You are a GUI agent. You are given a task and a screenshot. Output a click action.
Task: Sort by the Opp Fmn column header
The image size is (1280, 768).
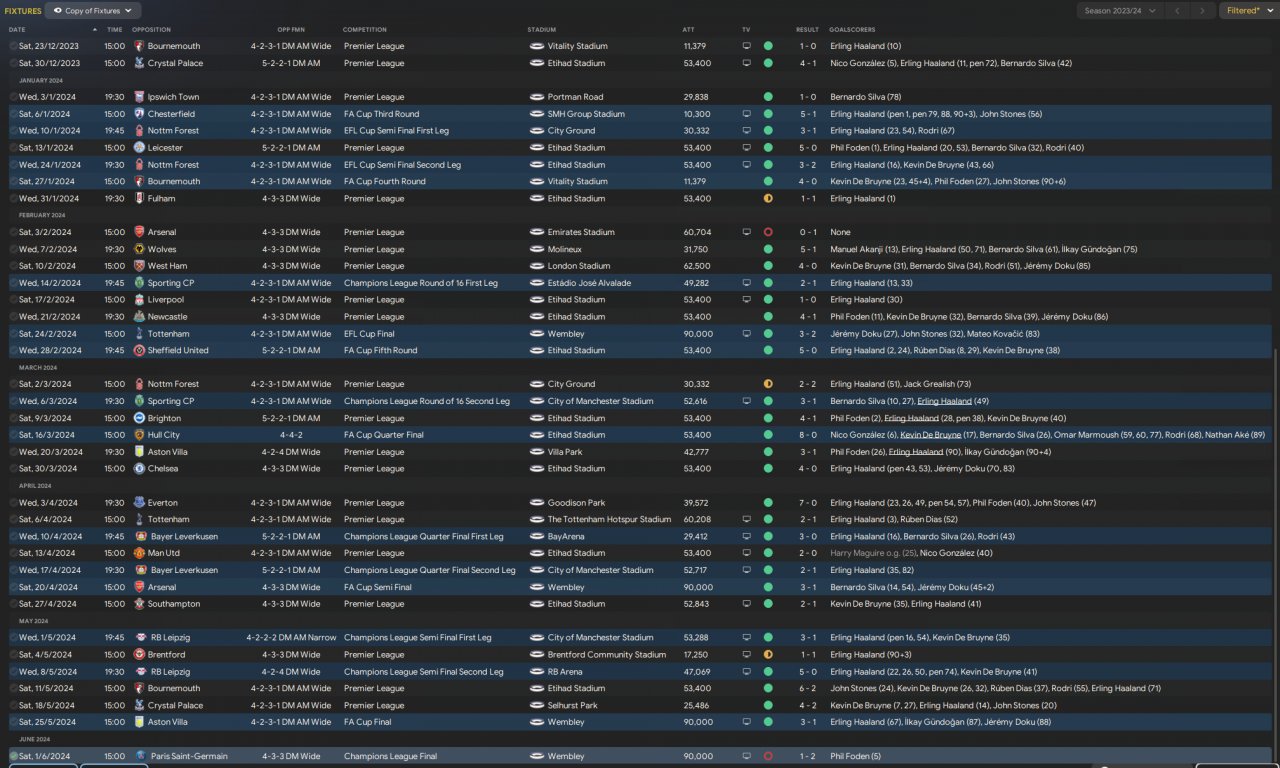pyautogui.click(x=291, y=30)
